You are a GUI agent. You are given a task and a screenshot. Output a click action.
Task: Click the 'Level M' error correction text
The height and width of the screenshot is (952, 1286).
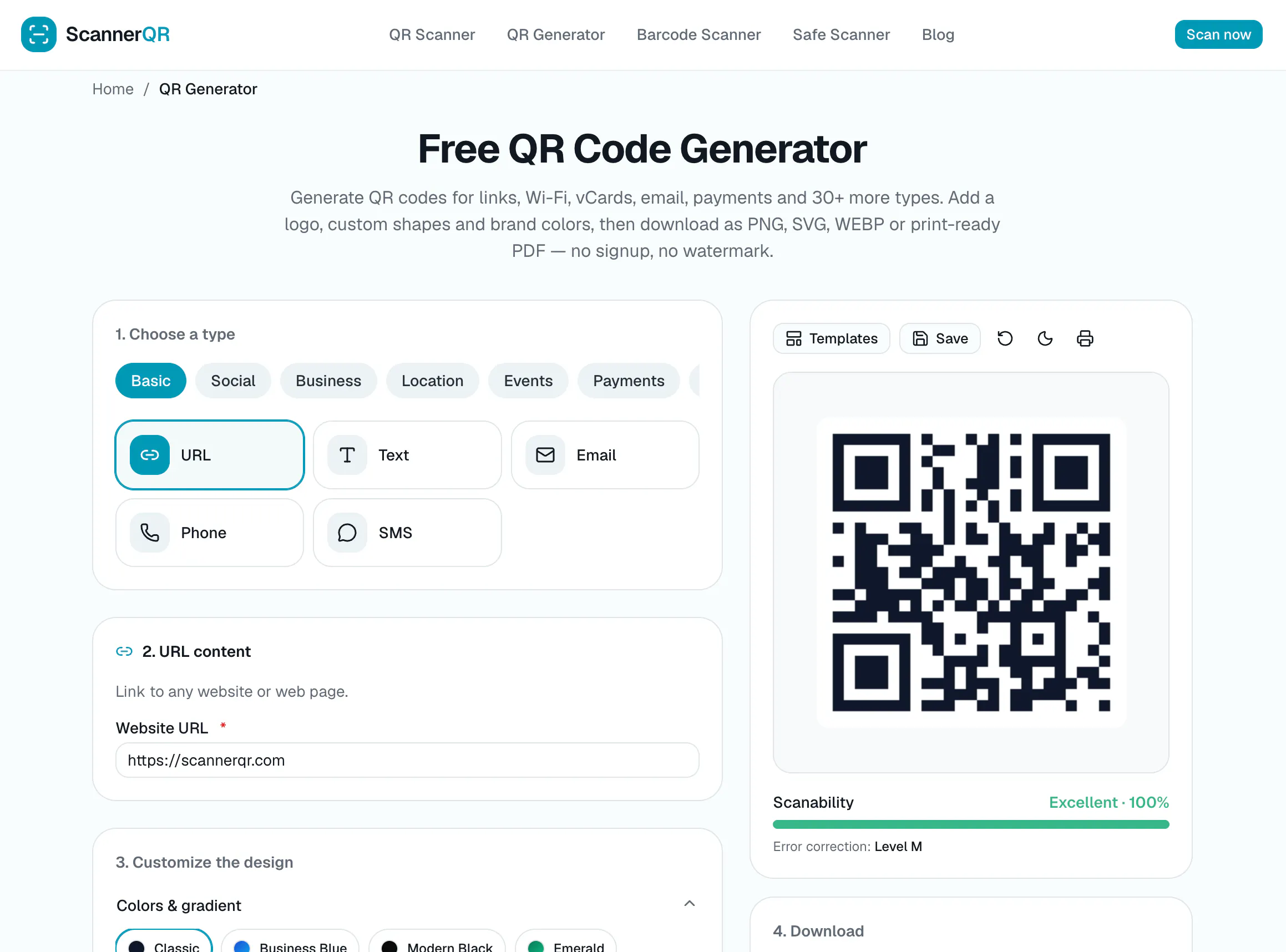(898, 846)
